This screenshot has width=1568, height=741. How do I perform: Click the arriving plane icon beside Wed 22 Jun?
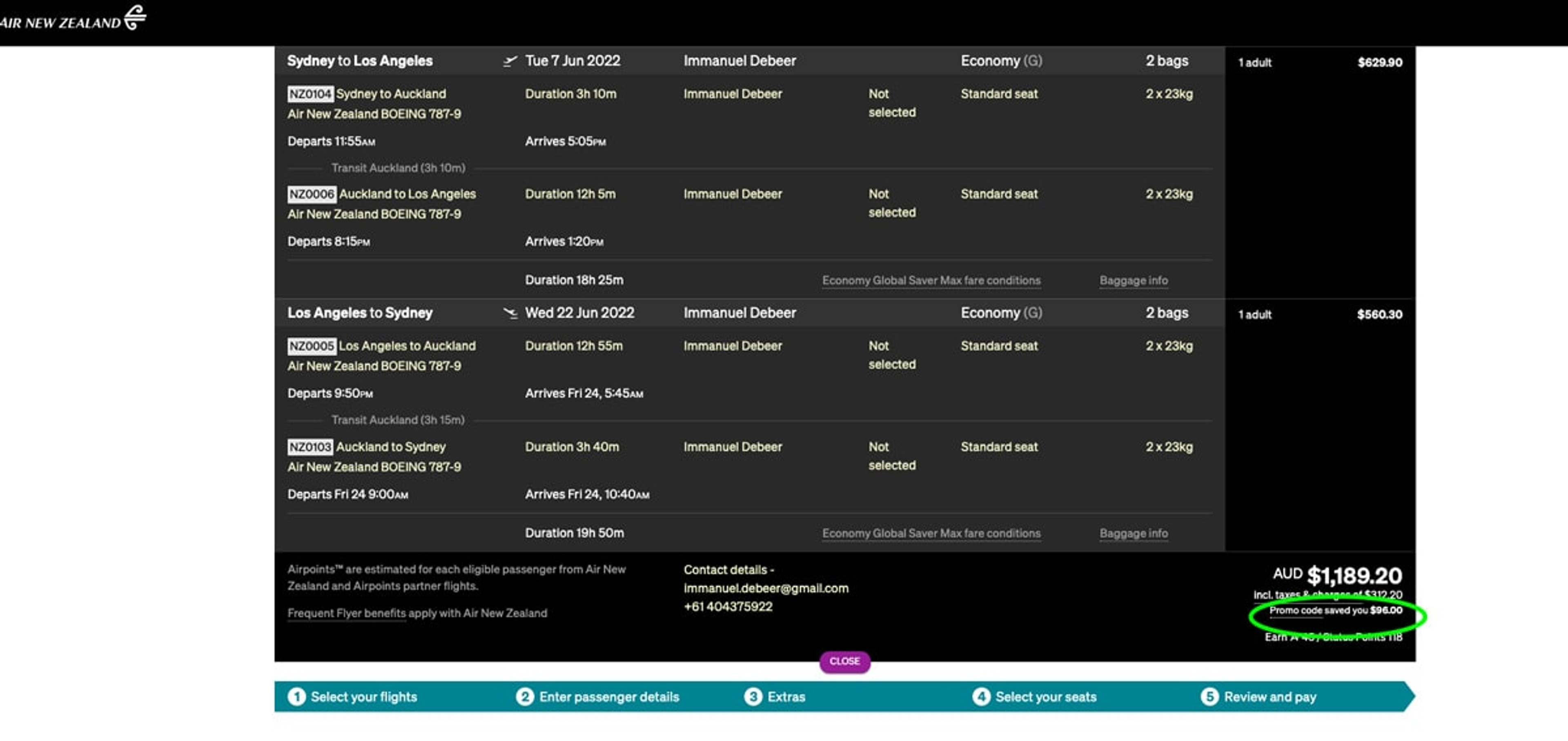click(510, 313)
